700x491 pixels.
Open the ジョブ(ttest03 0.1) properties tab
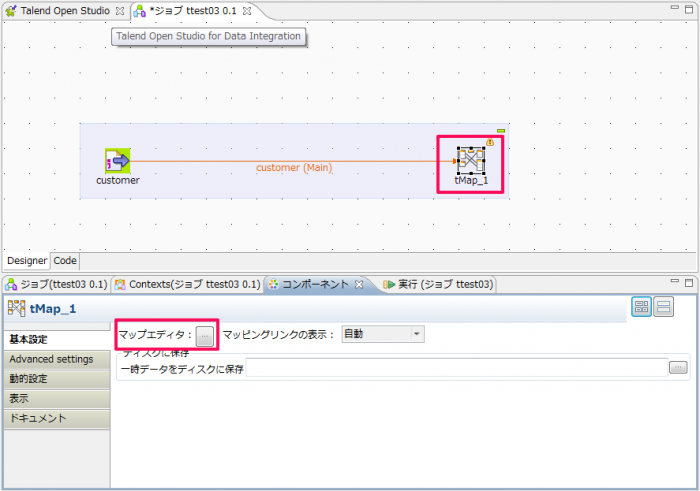click(x=56, y=284)
